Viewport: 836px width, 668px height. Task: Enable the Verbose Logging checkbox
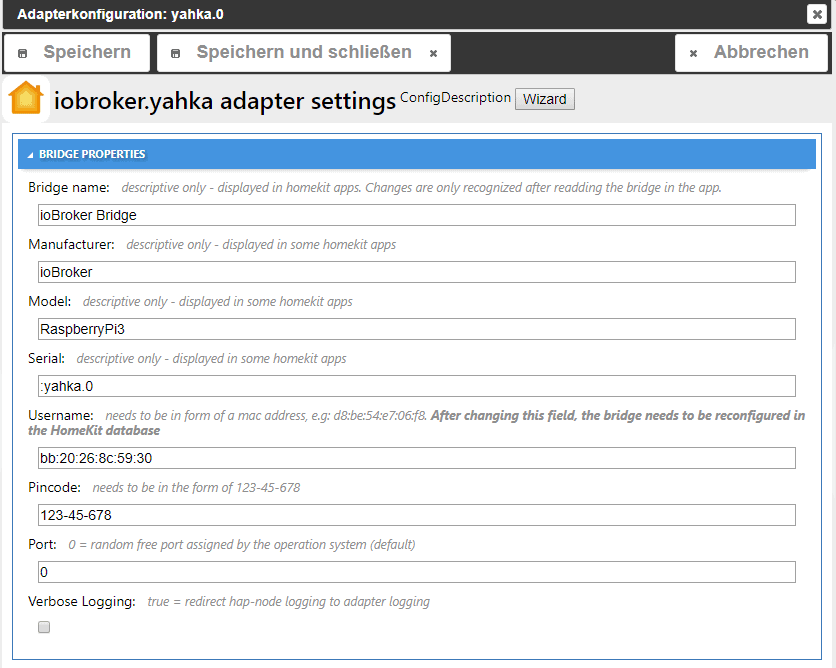click(x=44, y=627)
